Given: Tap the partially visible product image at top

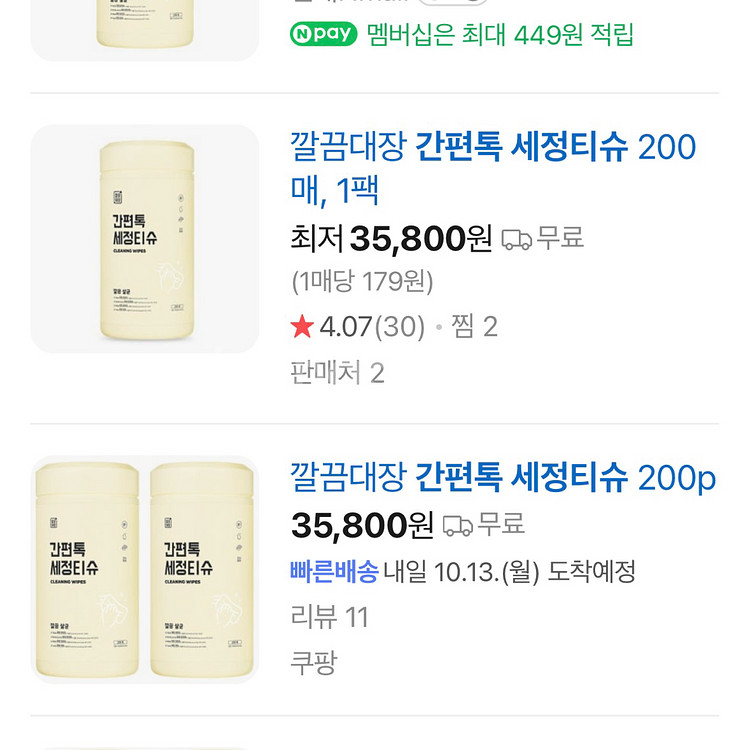Looking at the screenshot, I should (x=145, y=25).
